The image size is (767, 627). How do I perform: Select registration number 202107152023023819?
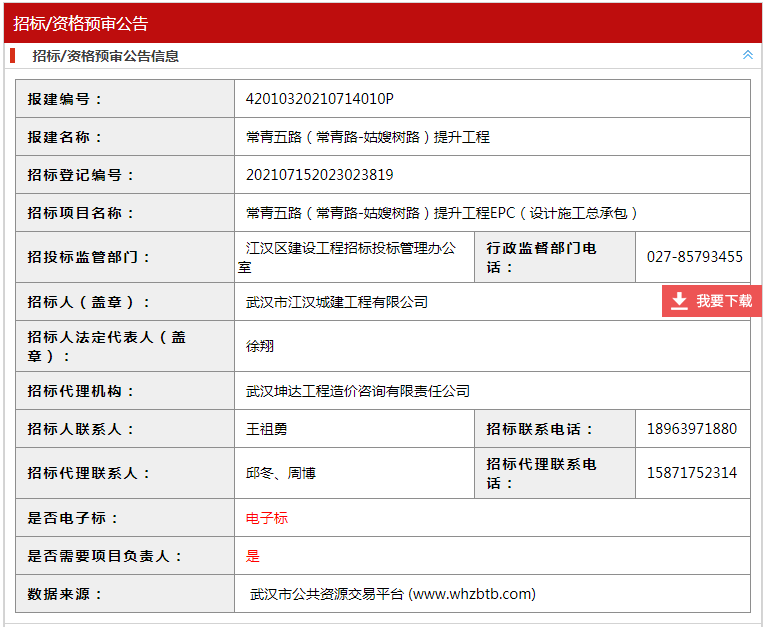click(x=320, y=175)
